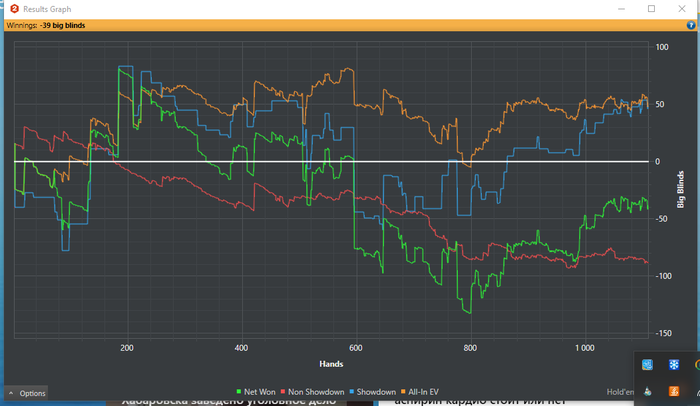The height and width of the screenshot is (406, 700).
Task: Open the blue graphics tray icon
Action: pyautogui.click(x=647, y=365)
